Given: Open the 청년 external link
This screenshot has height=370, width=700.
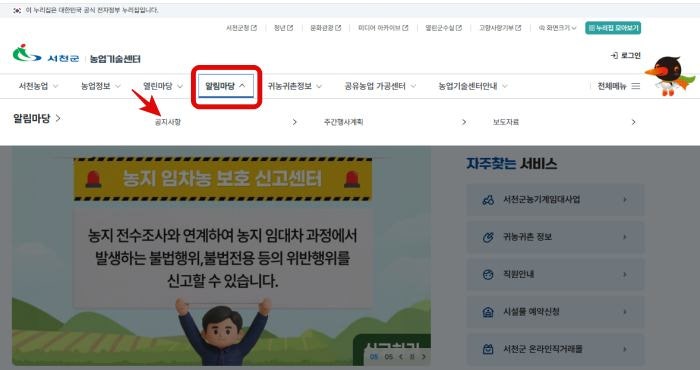Looking at the screenshot, I should coord(283,28).
